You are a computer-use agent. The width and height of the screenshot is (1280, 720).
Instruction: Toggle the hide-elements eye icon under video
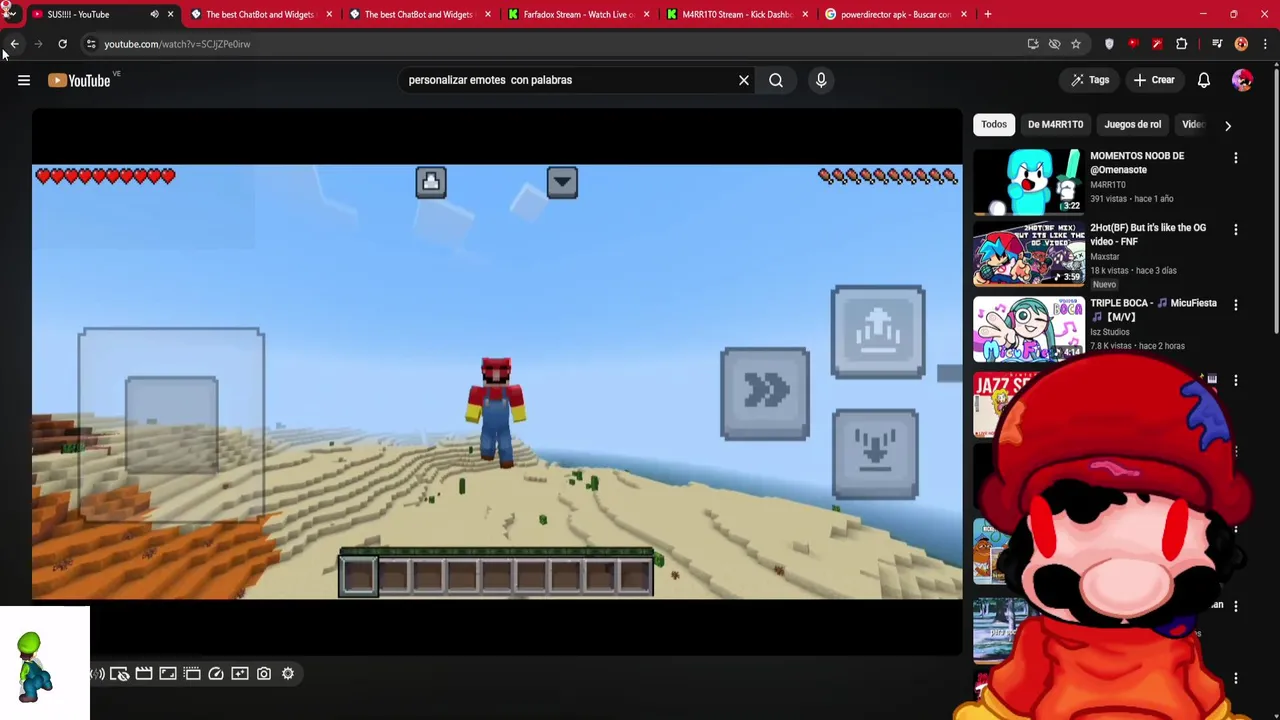(119, 674)
